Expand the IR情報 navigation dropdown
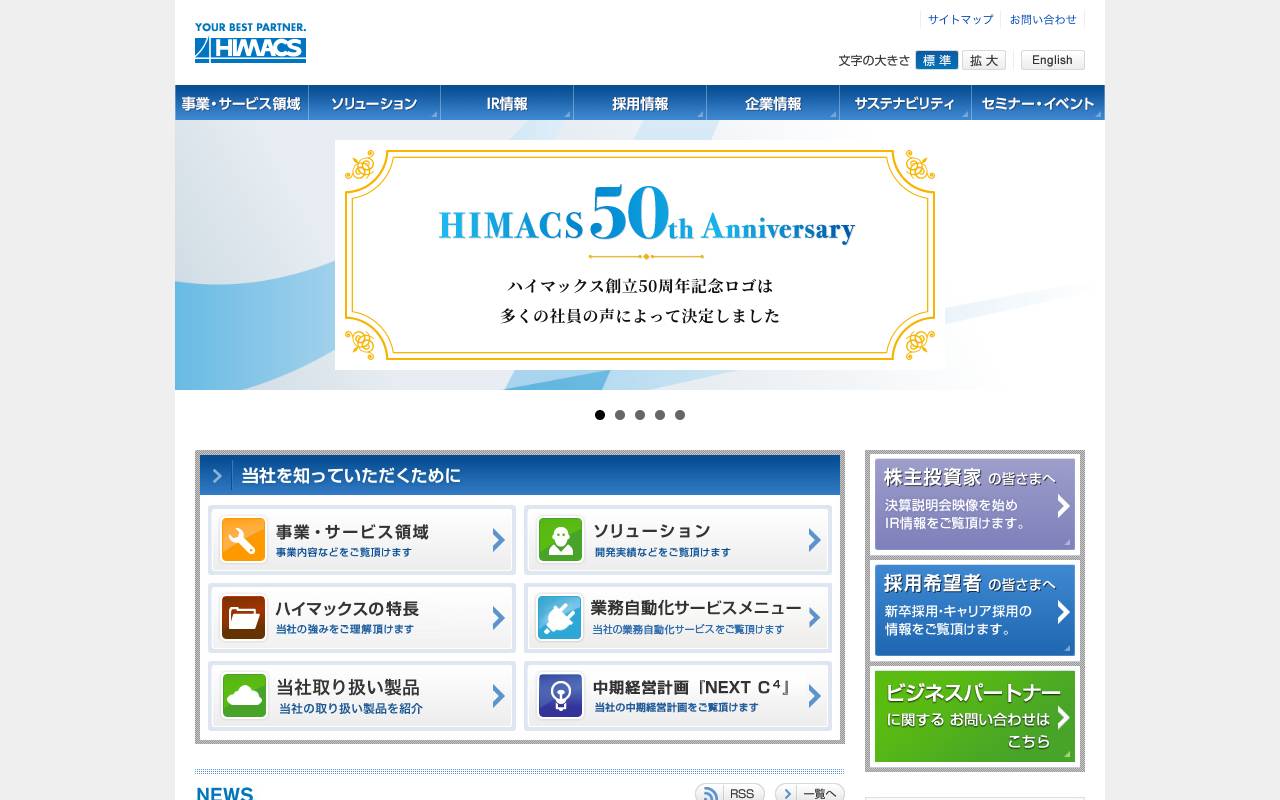Screen dimensions: 1280x800 (506, 102)
